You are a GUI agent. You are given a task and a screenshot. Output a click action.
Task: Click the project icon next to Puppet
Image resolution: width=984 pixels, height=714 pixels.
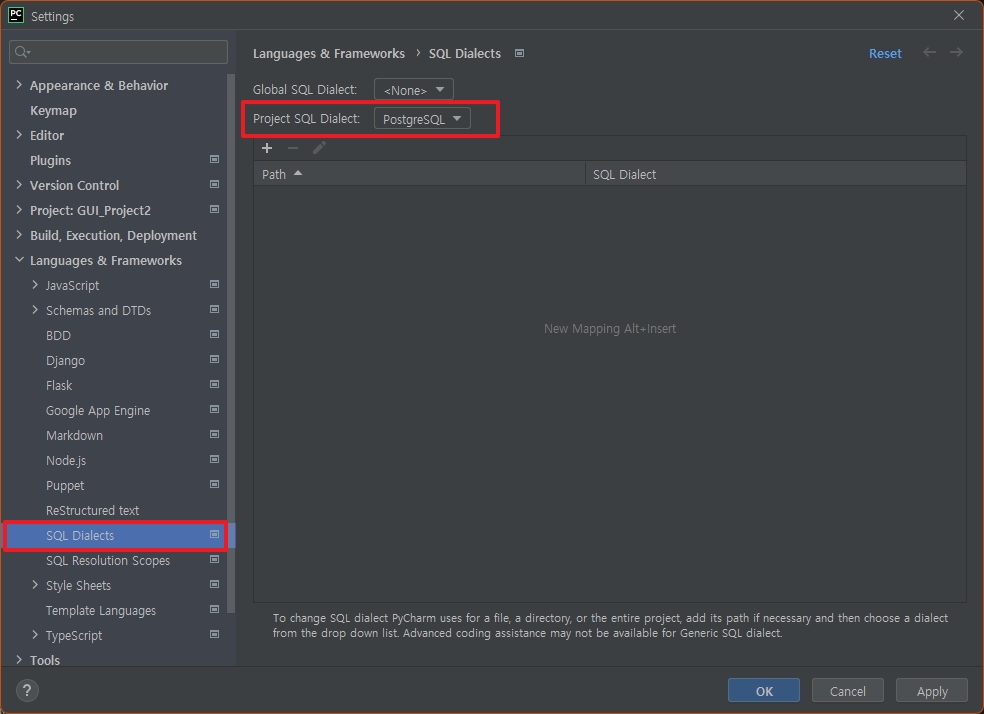[214, 484]
